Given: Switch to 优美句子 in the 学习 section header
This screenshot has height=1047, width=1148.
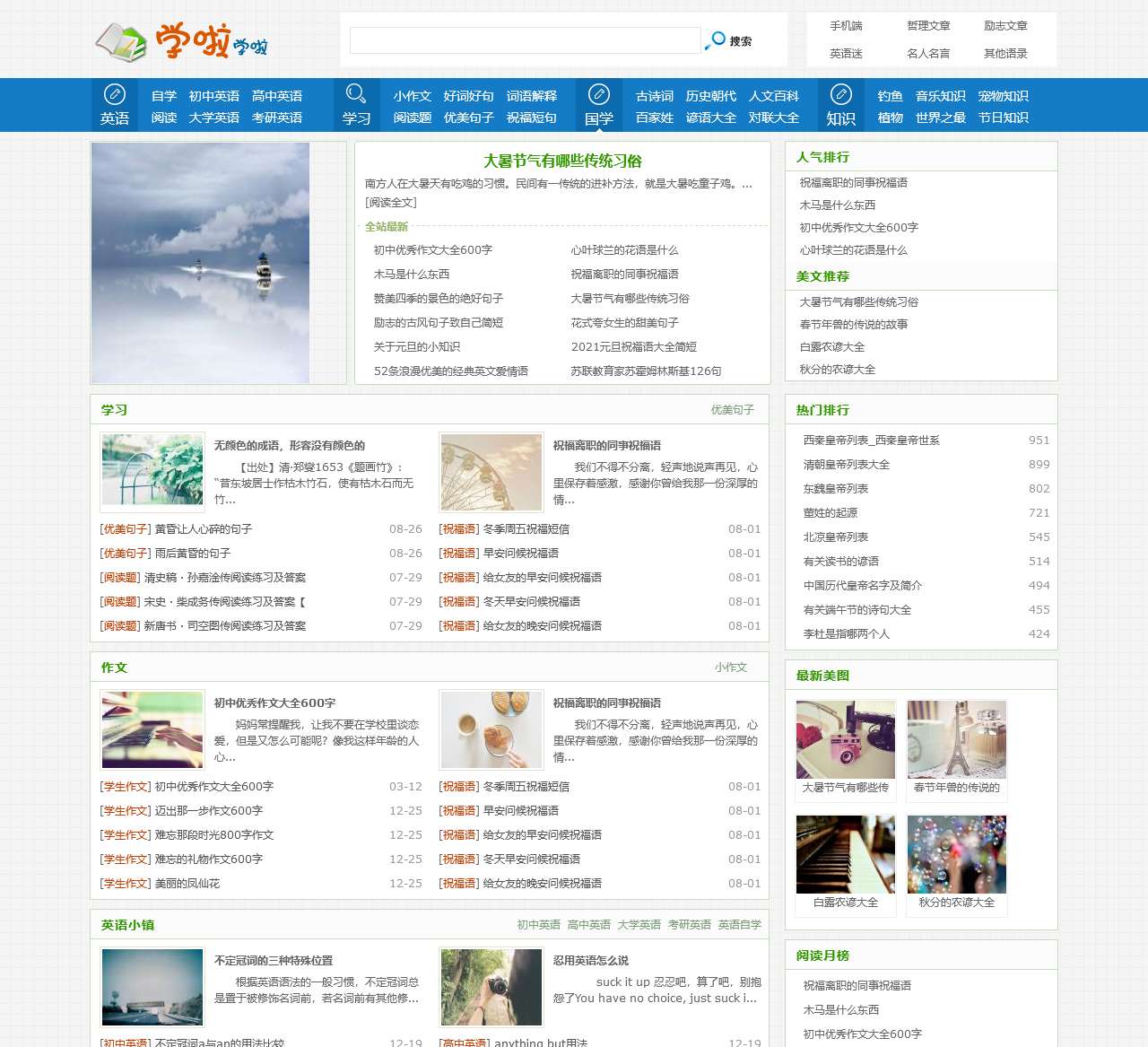Looking at the screenshot, I should point(734,408).
